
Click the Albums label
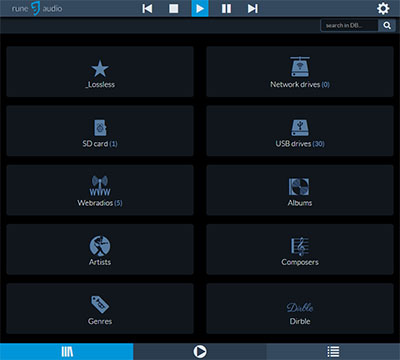coord(300,203)
